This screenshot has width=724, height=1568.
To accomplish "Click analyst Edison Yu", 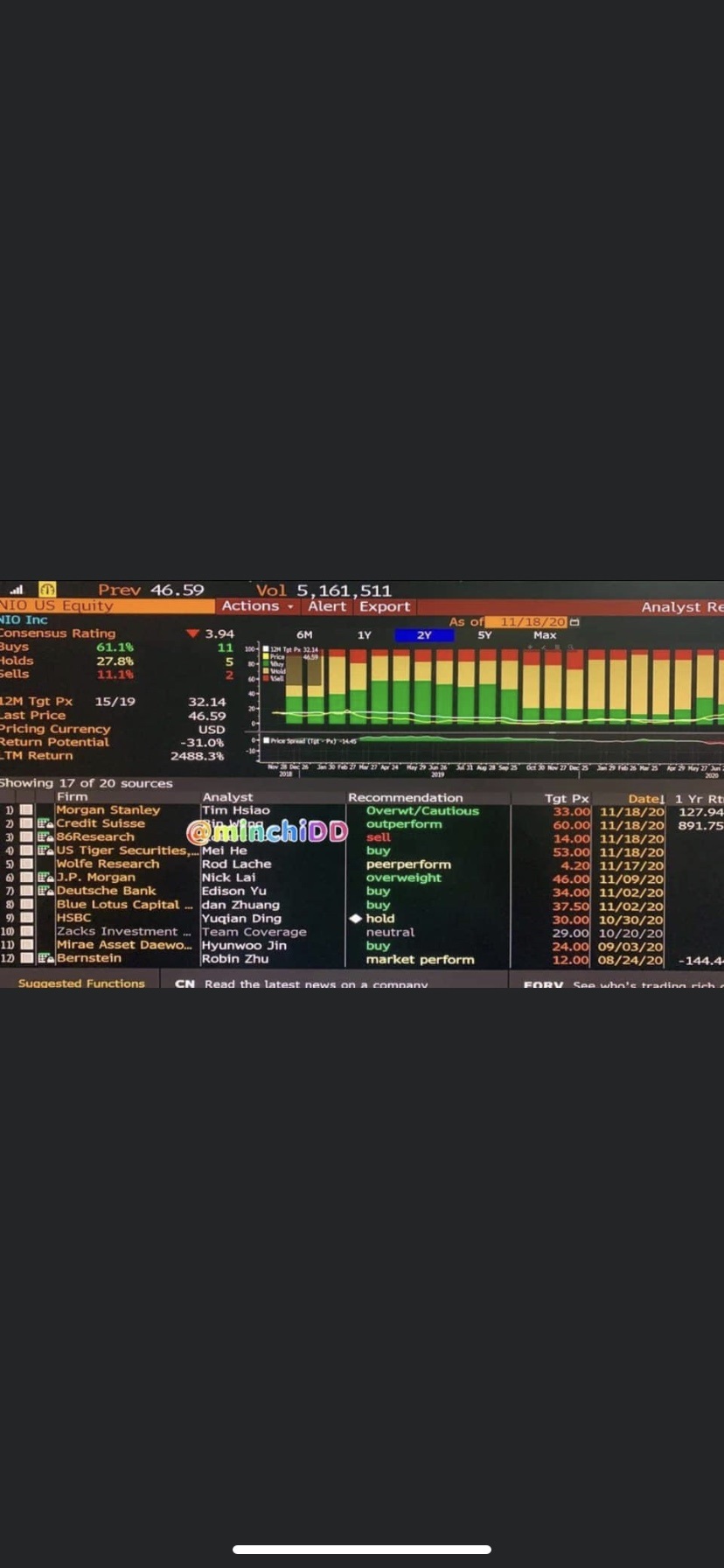I will click(233, 891).
